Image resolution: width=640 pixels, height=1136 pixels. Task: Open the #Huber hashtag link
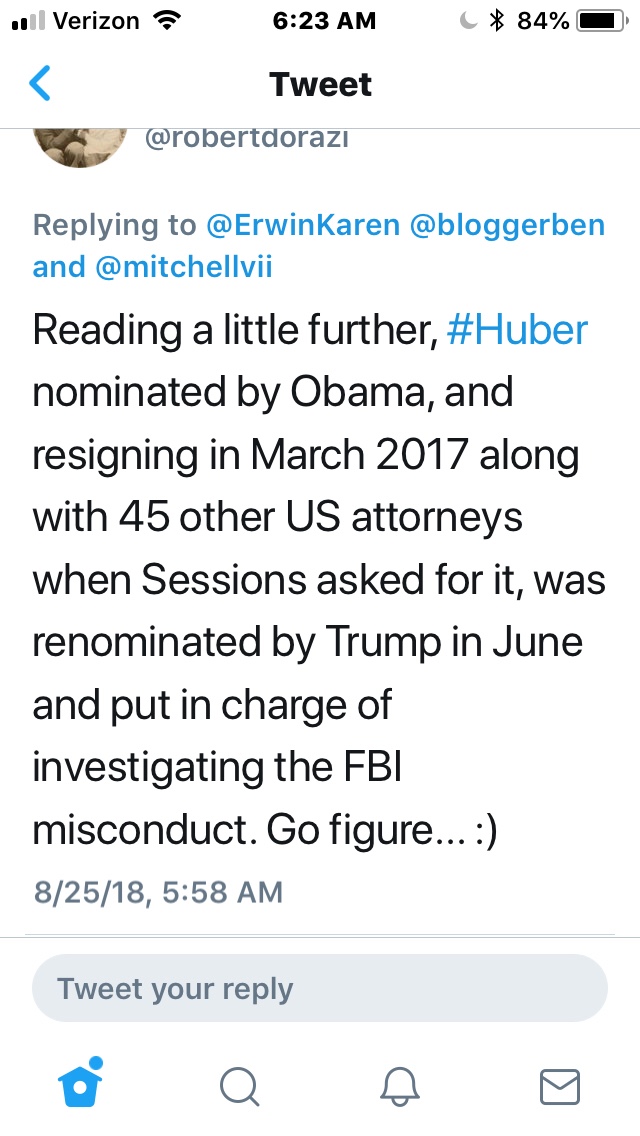[517, 330]
